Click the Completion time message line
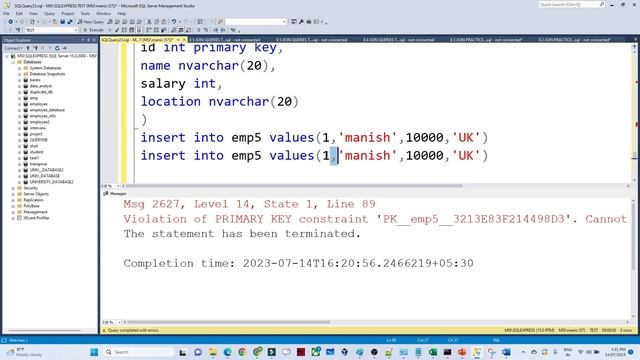This screenshot has height=360, width=640. pyautogui.click(x=298, y=263)
